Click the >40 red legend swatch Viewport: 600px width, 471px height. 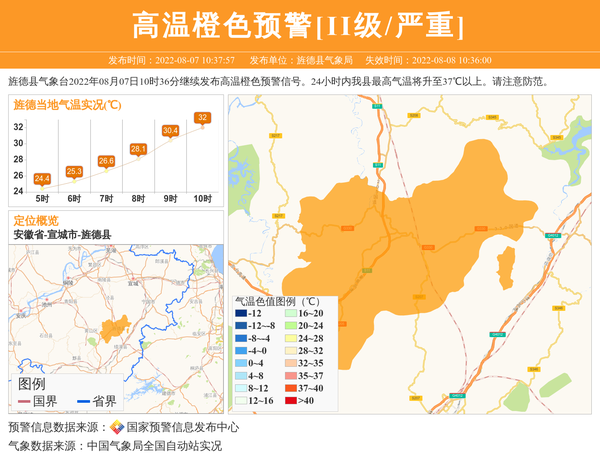293,400
